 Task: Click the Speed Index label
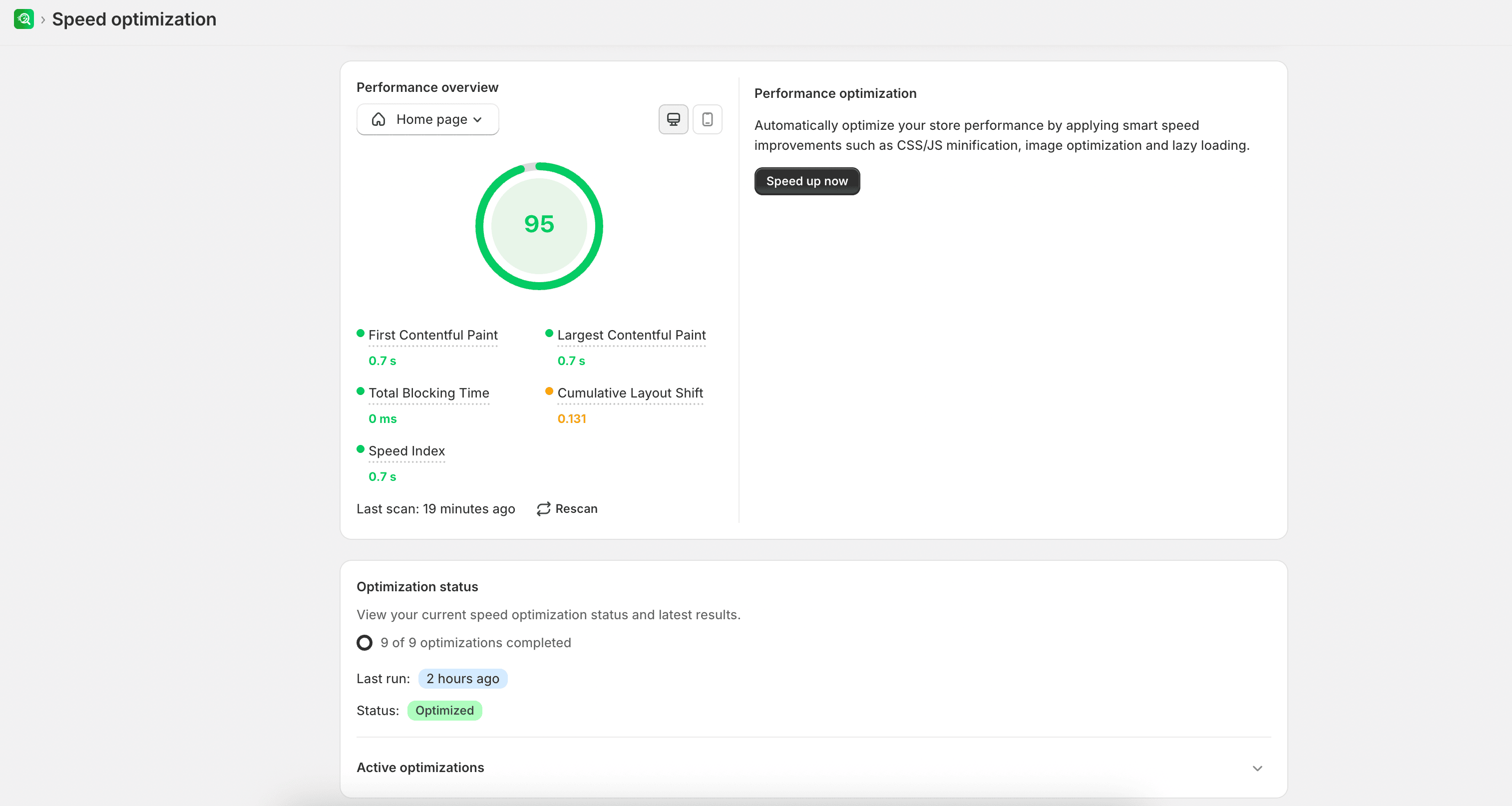coord(407,451)
